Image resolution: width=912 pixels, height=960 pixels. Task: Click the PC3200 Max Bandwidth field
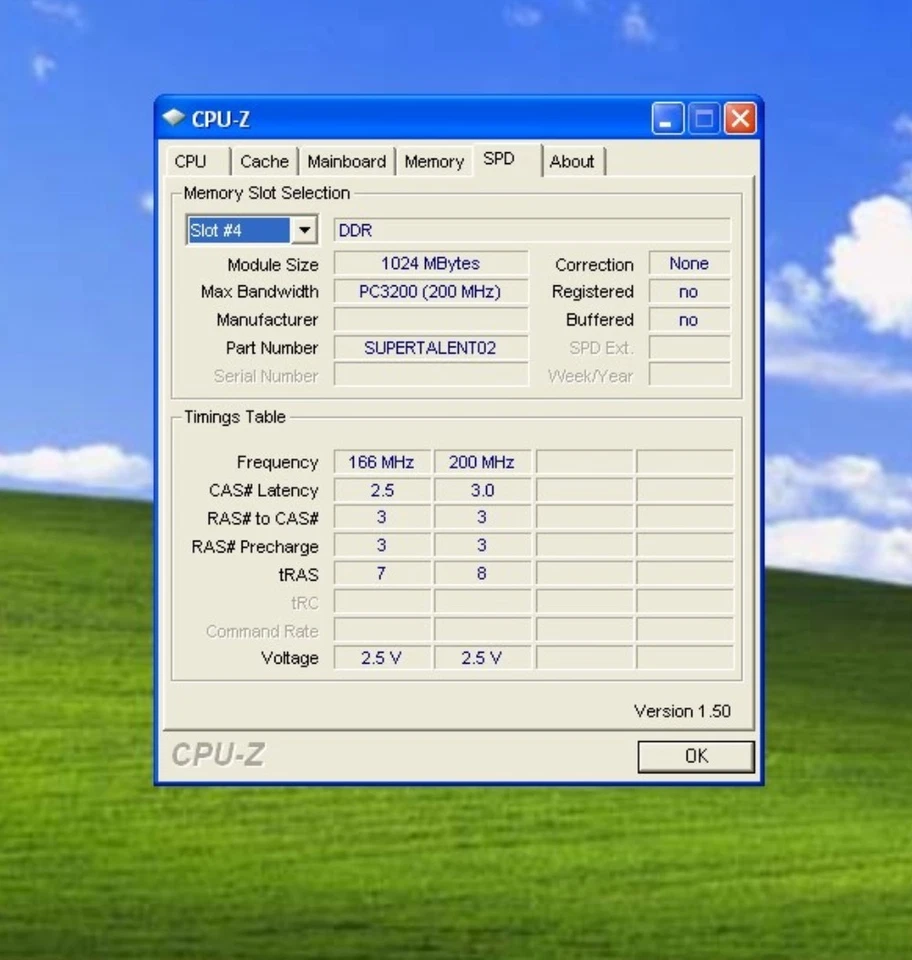(x=430, y=292)
